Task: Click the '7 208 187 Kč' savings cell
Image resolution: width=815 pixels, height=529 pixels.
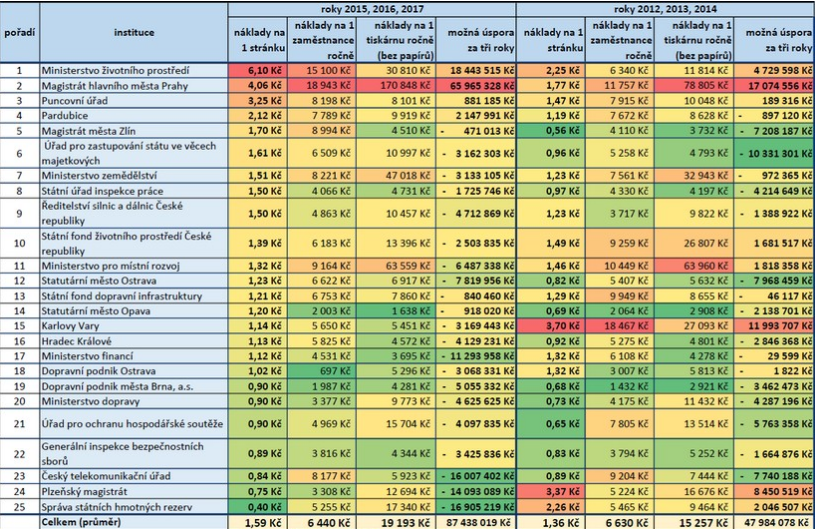Action: coord(774,130)
